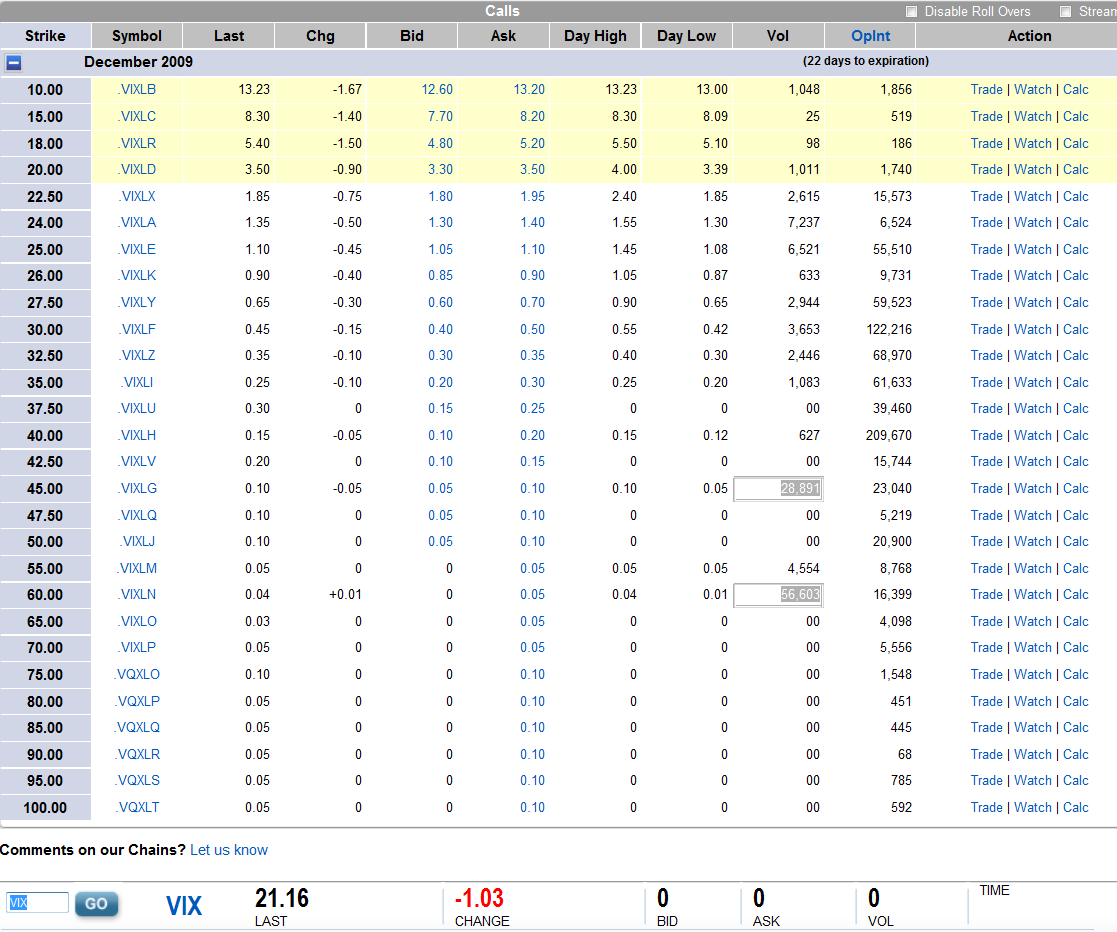Click the Chg column header
Image resolution: width=1117 pixels, height=932 pixels.
point(321,36)
